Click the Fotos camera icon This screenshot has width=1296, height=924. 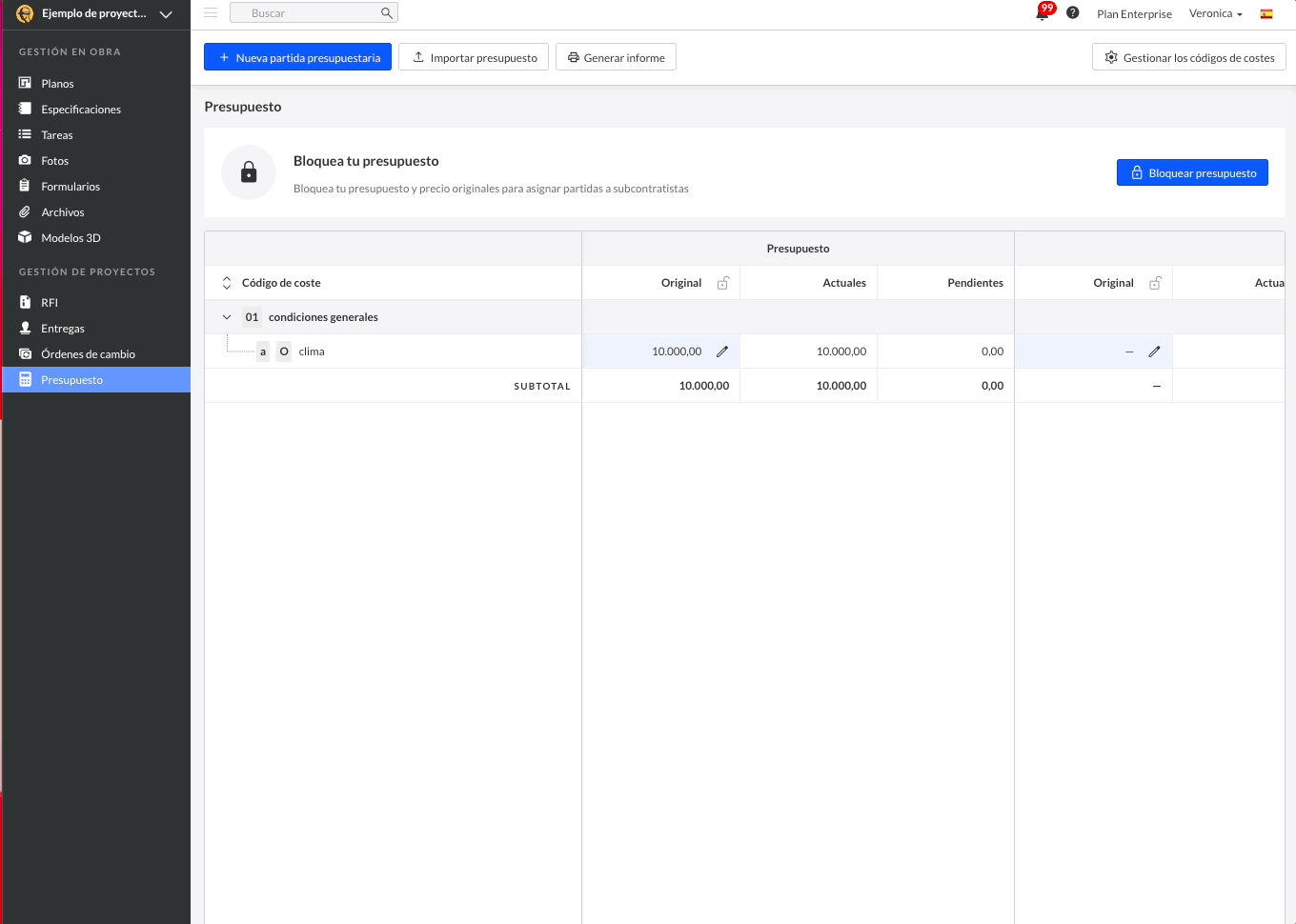(x=26, y=160)
